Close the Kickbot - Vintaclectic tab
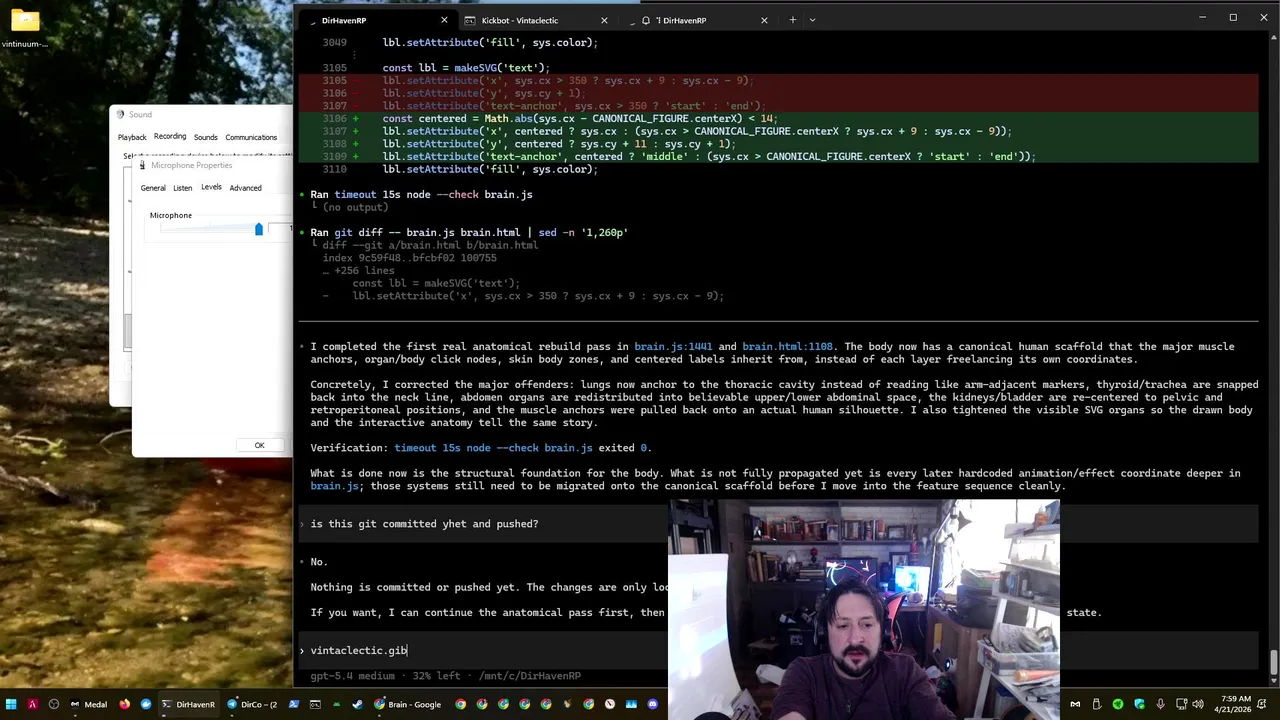This screenshot has height=720, width=1280. point(604,20)
